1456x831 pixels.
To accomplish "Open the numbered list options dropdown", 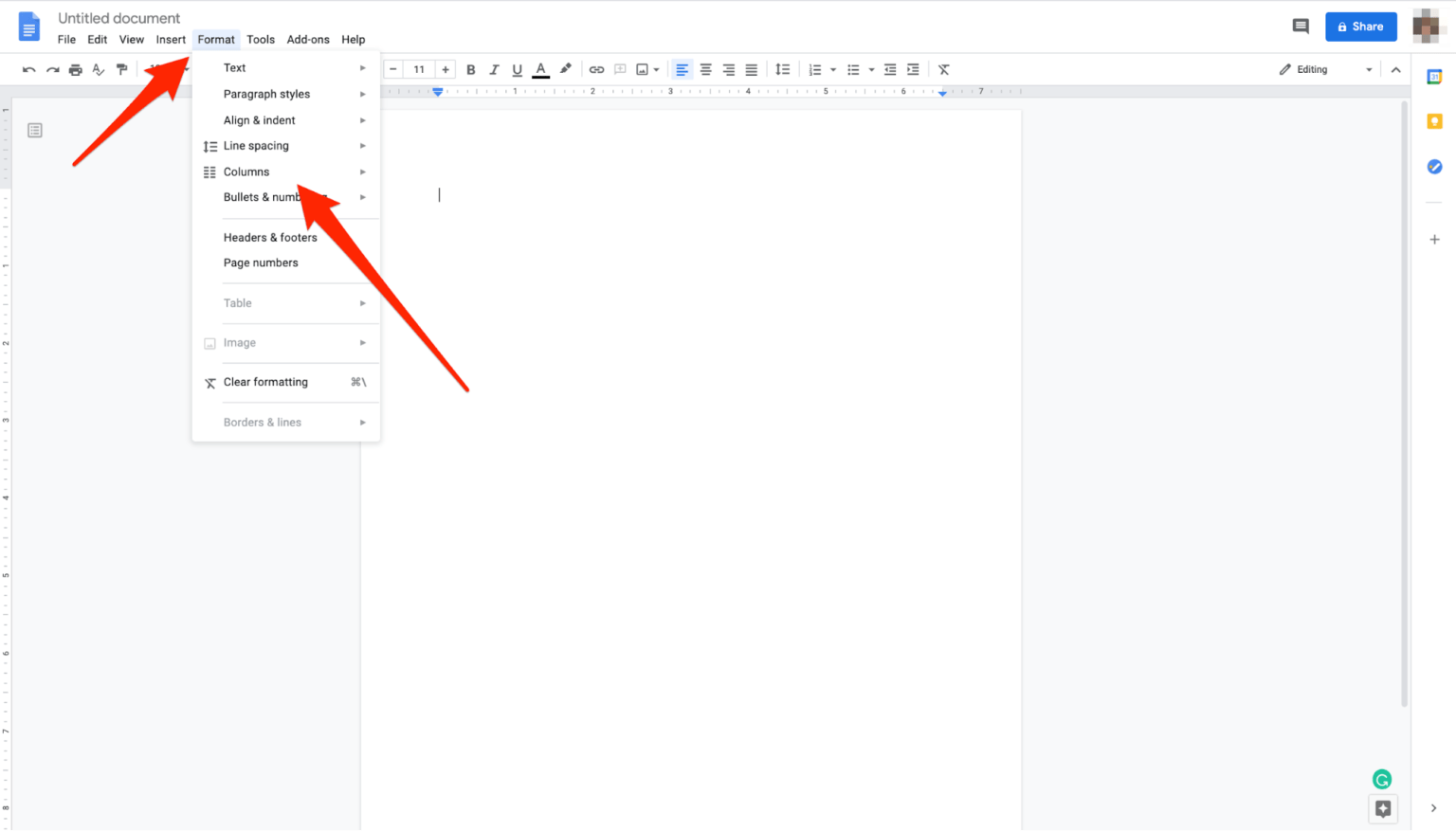I will [833, 68].
